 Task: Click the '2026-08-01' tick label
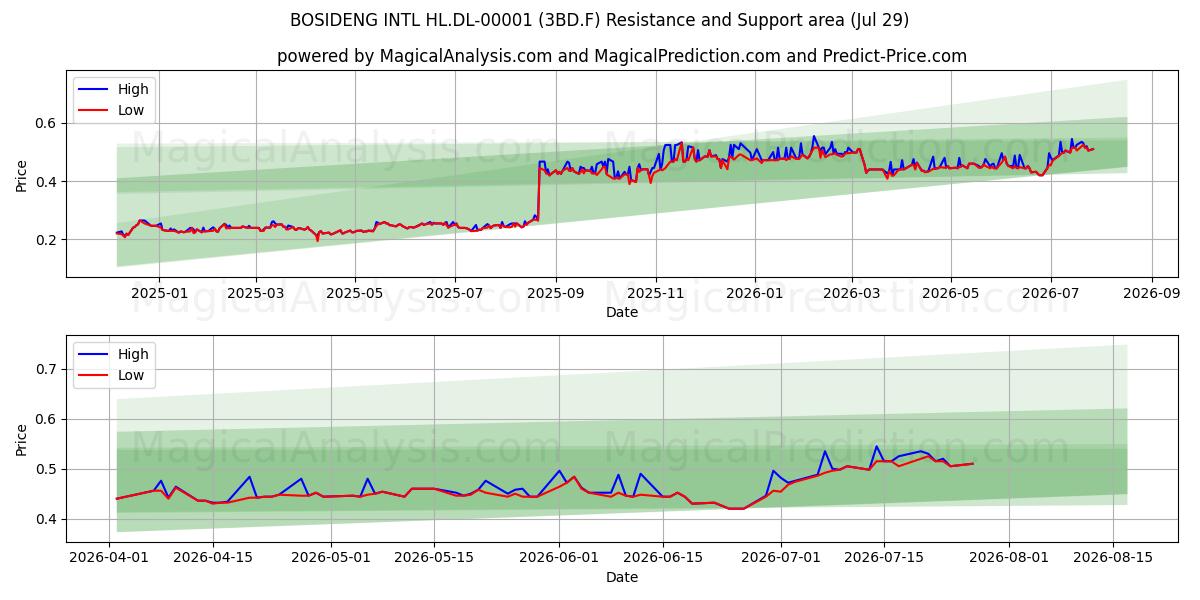(x=1009, y=558)
